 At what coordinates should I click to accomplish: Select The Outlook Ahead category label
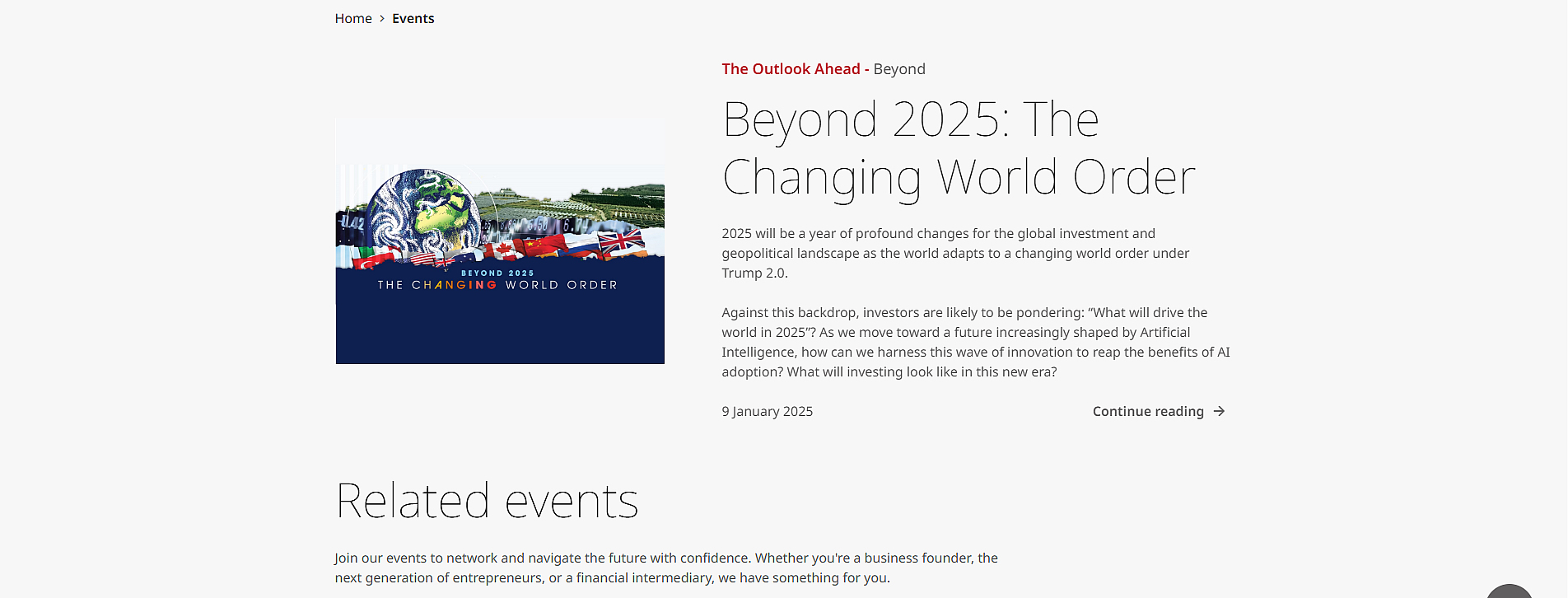pos(791,69)
